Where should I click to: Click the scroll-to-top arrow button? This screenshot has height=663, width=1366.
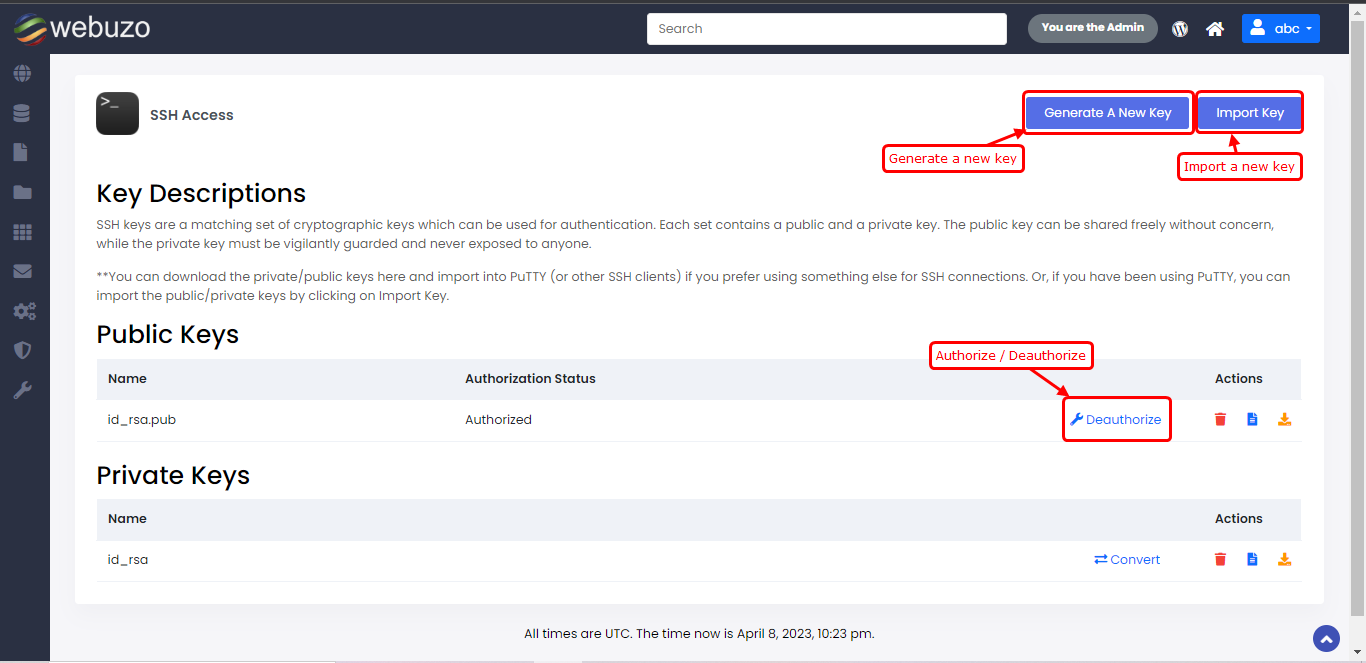tap(1326, 638)
